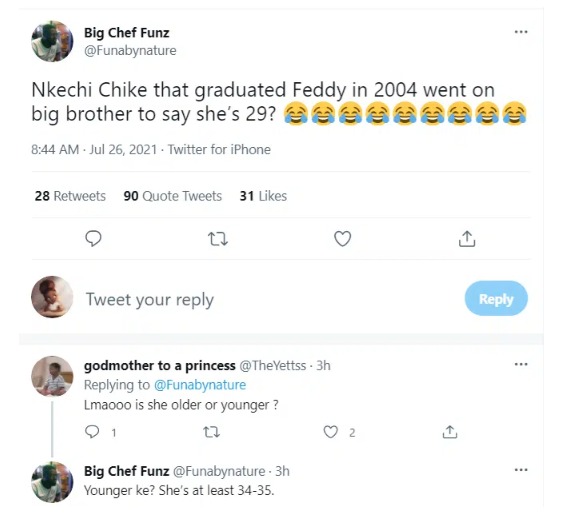View the 28 Retweets list

click(x=70, y=196)
